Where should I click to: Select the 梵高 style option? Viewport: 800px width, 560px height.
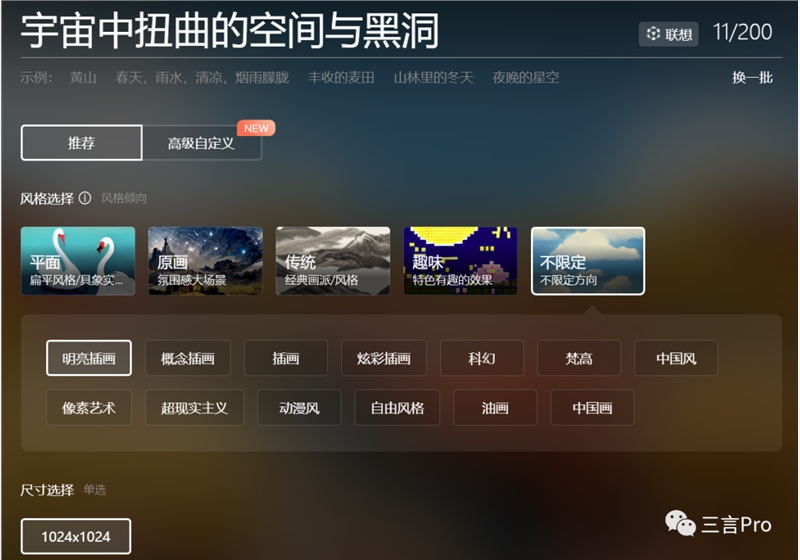[x=579, y=358]
